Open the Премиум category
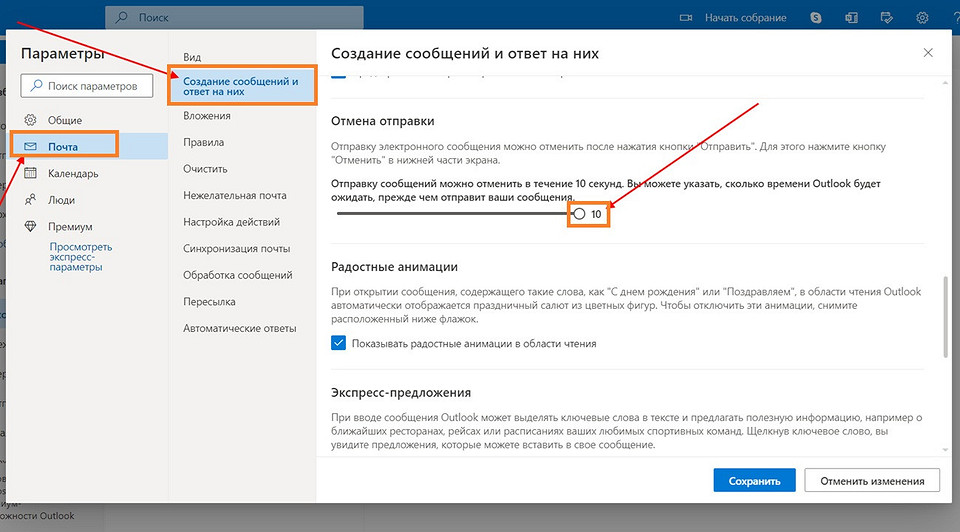The height and width of the screenshot is (532, 960). click(89, 227)
